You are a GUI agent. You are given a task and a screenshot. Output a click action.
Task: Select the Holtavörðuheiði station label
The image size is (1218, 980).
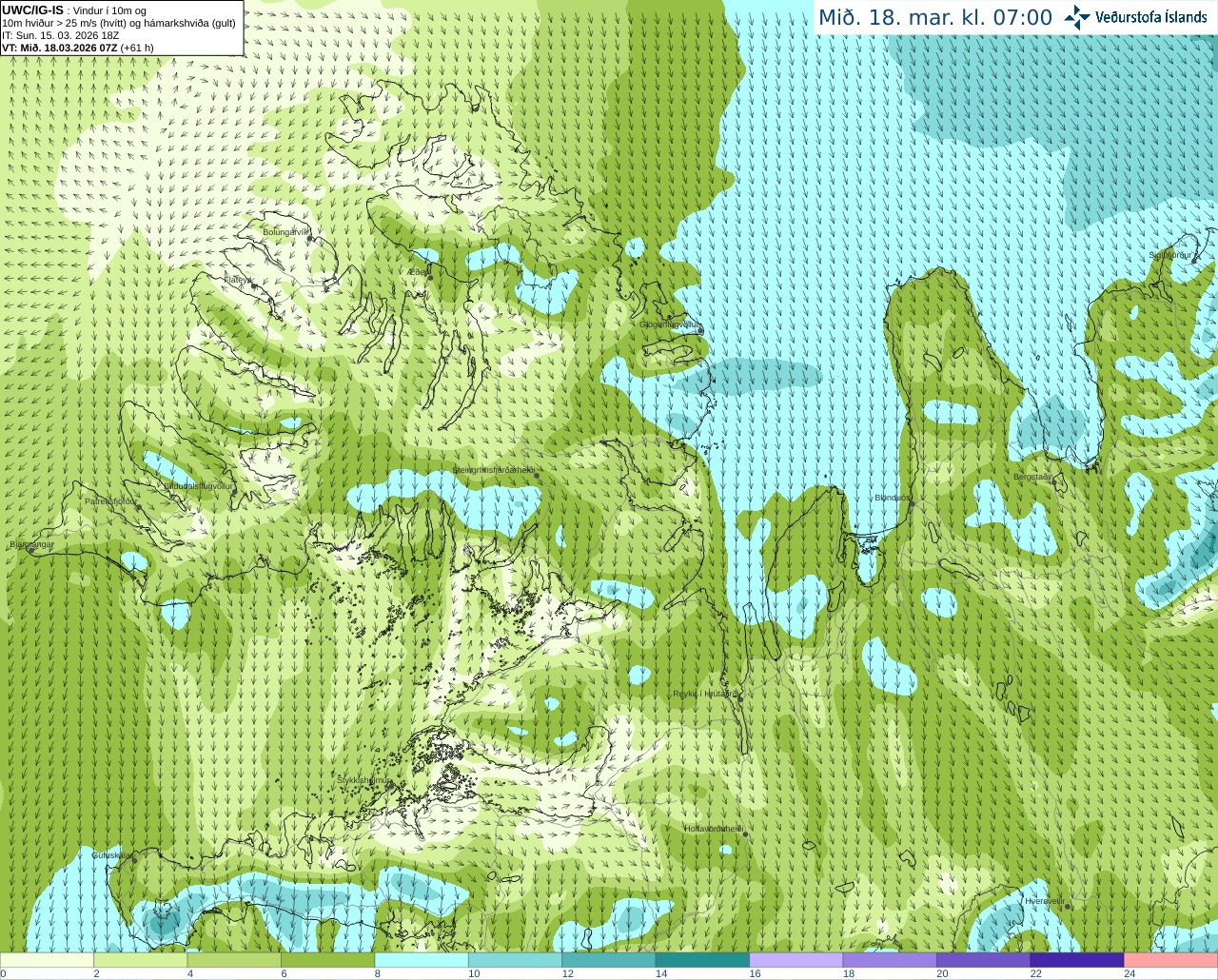714,829
